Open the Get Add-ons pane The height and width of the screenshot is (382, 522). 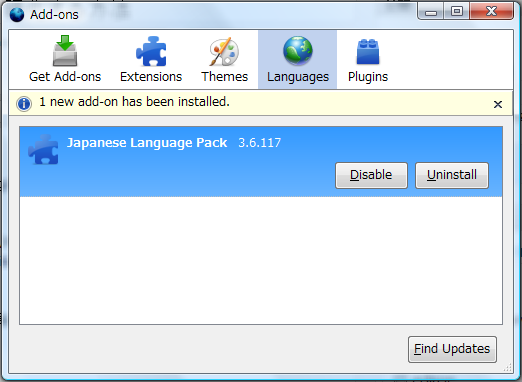(x=65, y=60)
